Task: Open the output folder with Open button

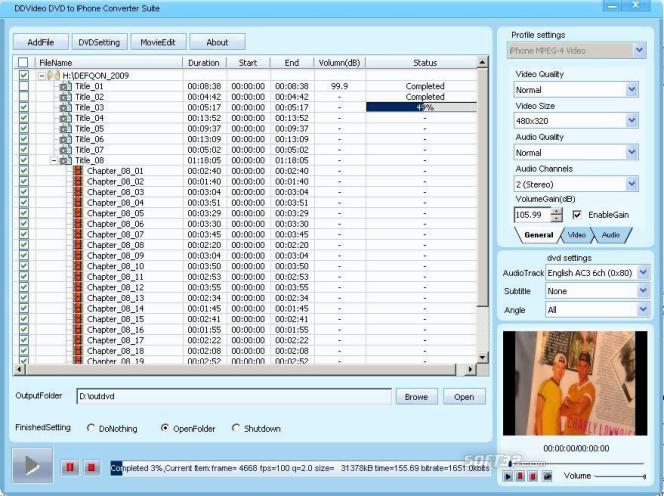Action: pyautogui.click(x=464, y=397)
